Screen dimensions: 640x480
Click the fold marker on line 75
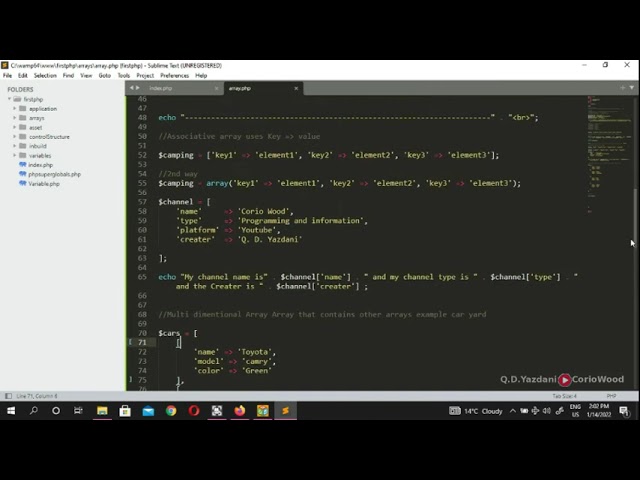[x=130, y=380]
